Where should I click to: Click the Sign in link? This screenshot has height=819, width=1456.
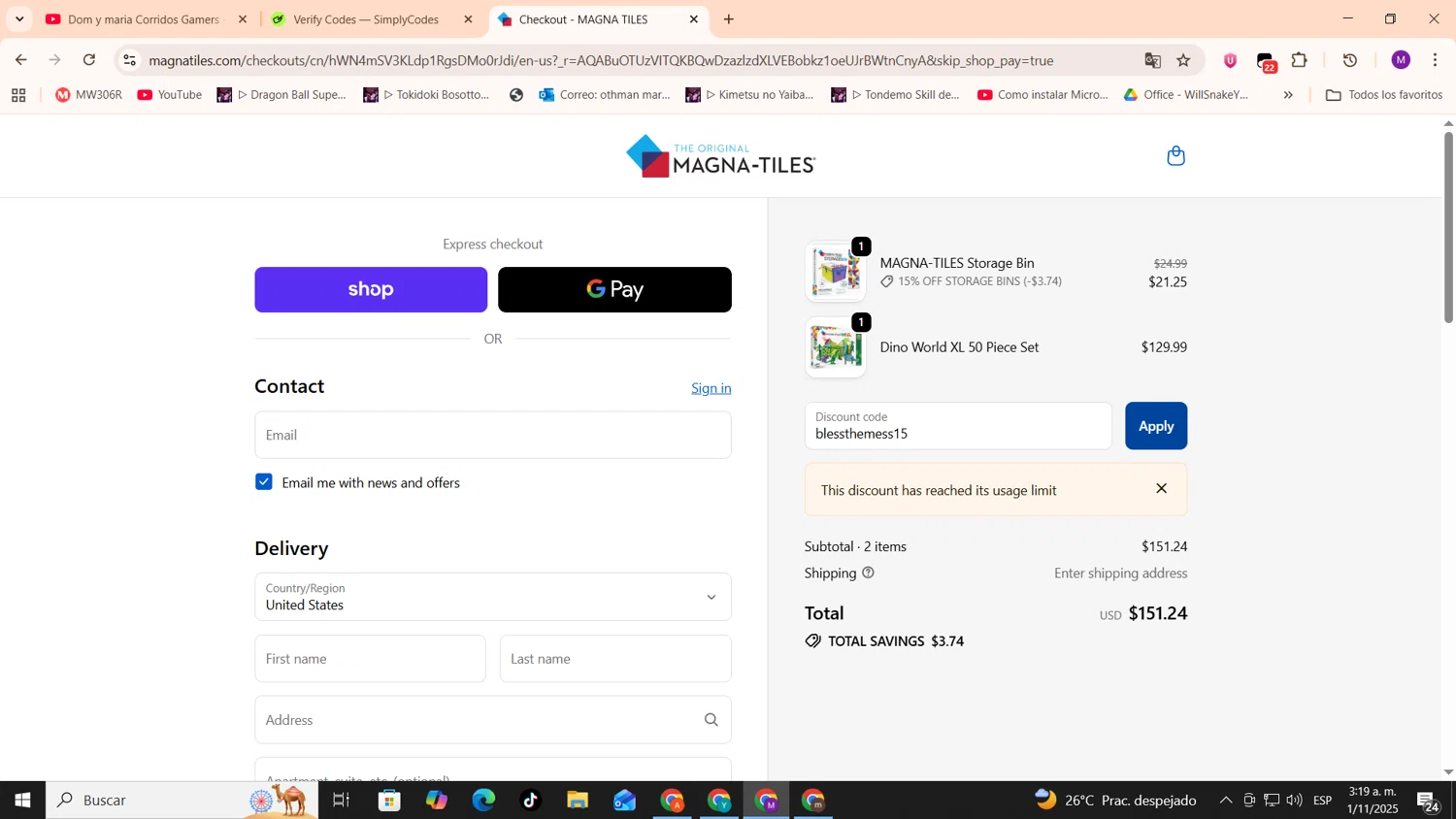tap(711, 388)
